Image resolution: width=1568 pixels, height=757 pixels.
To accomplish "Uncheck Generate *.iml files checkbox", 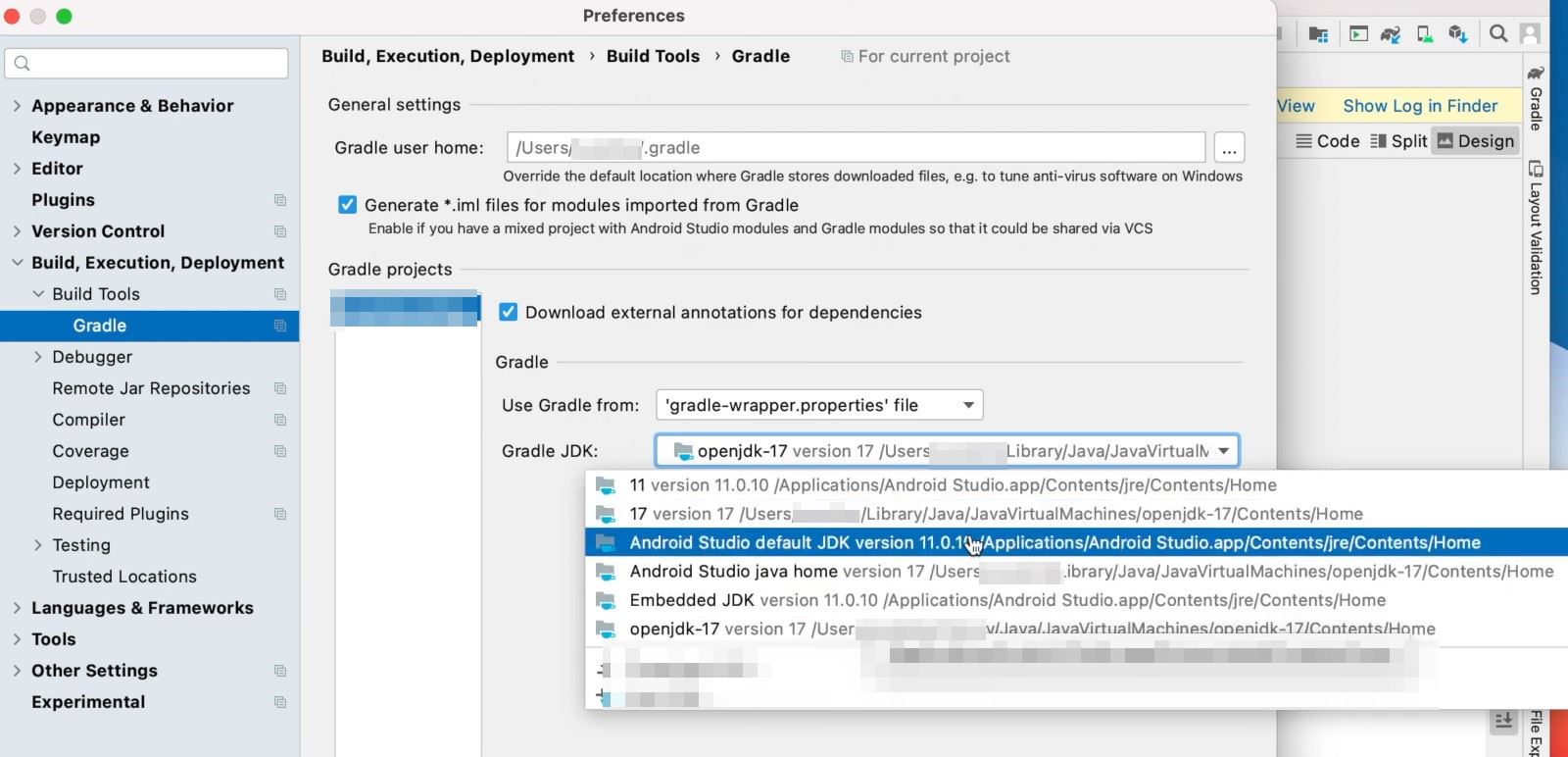I will [348, 205].
